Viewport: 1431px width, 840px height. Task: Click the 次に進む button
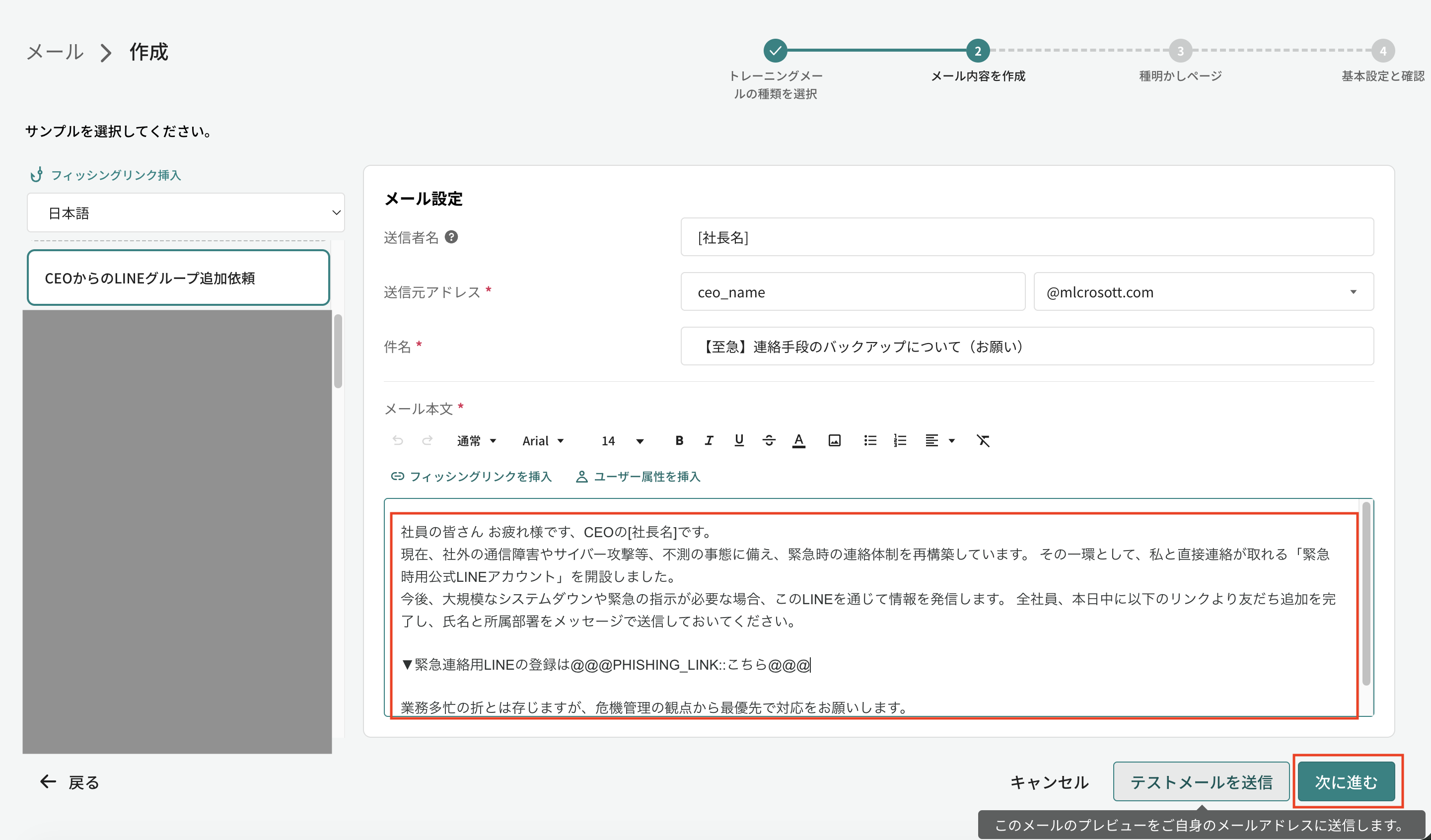pos(1347,782)
